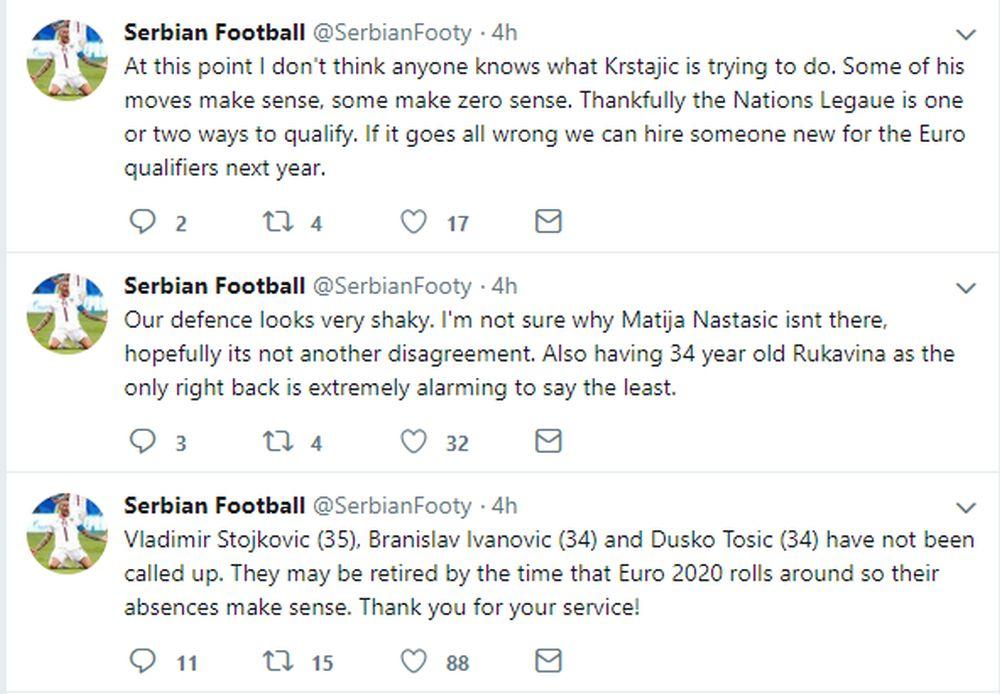This screenshot has height=694, width=1000.
Task: Like the 'Thank you for your service' tweet
Action: [413, 660]
